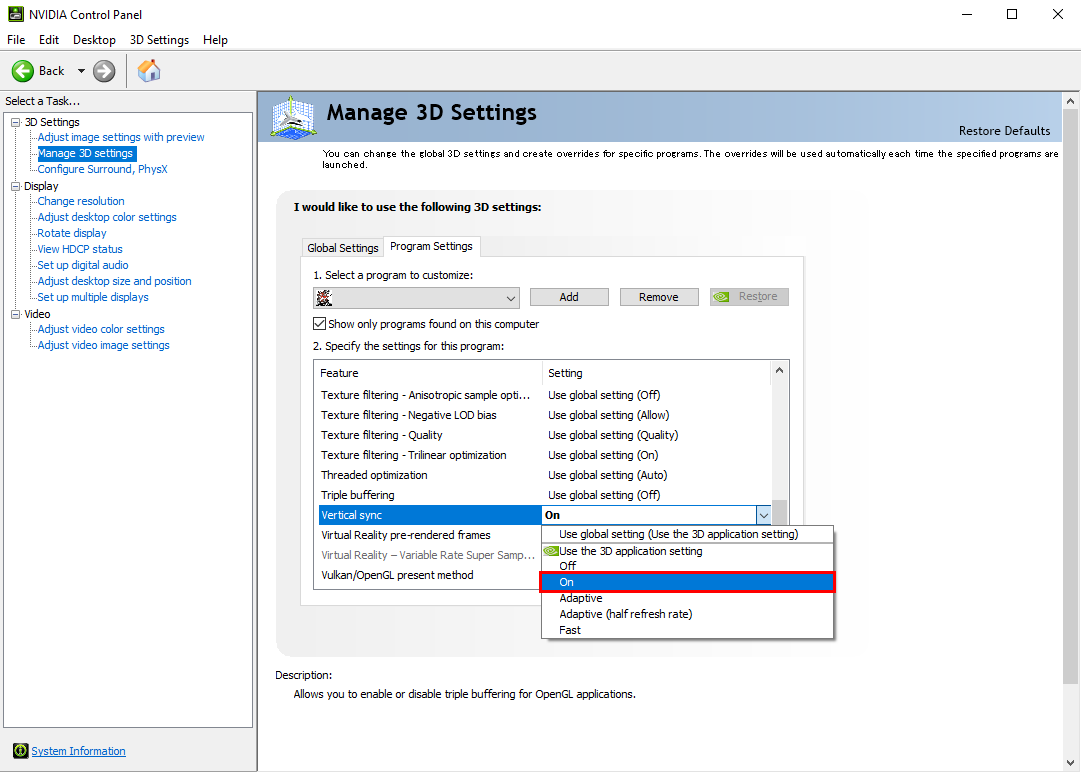The height and width of the screenshot is (773, 1081).
Task: Select Texture filtering - Negative LOD bias row
Action: tap(543, 415)
